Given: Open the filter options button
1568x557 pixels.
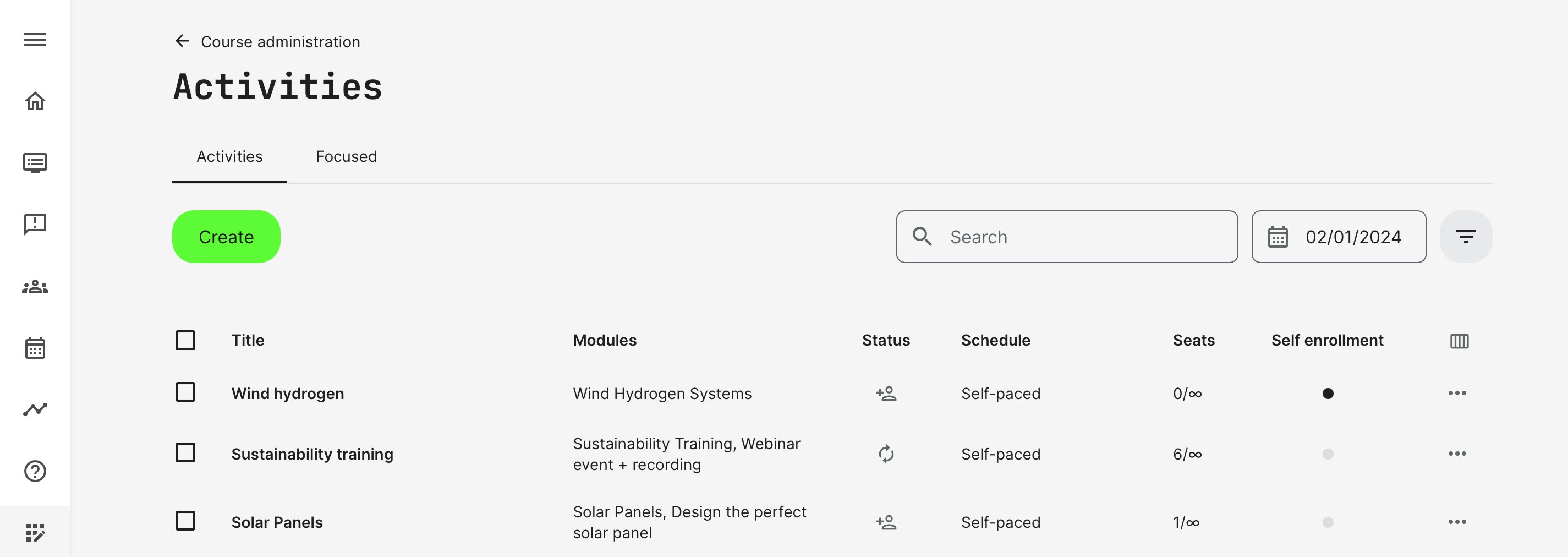Looking at the screenshot, I should (x=1465, y=237).
